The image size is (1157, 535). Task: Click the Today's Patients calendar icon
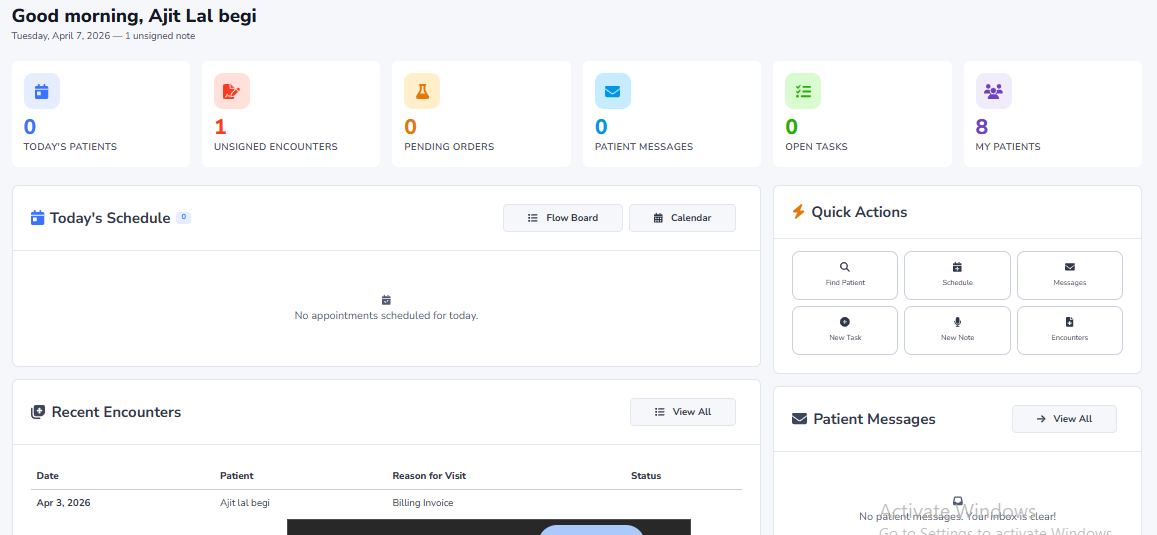[x=42, y=91]
